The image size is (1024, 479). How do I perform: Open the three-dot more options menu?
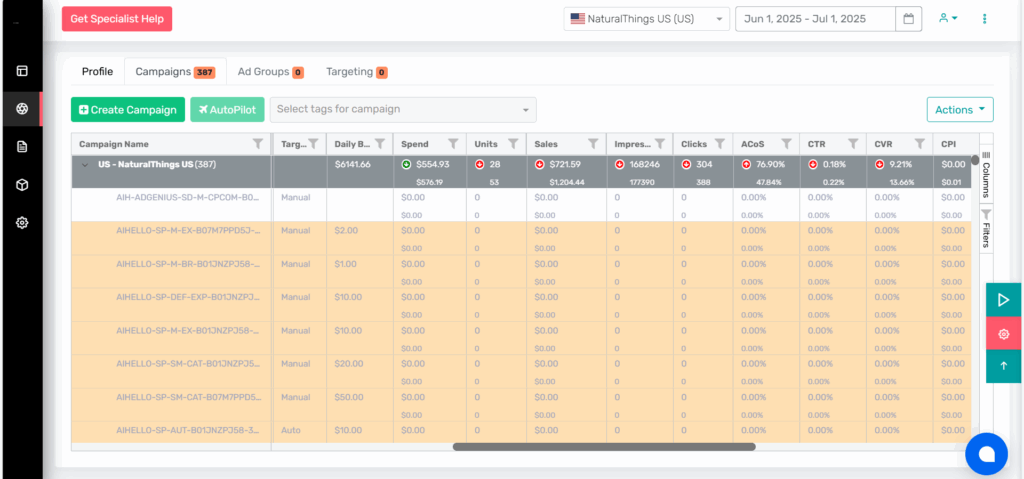[x=985, y=19]
